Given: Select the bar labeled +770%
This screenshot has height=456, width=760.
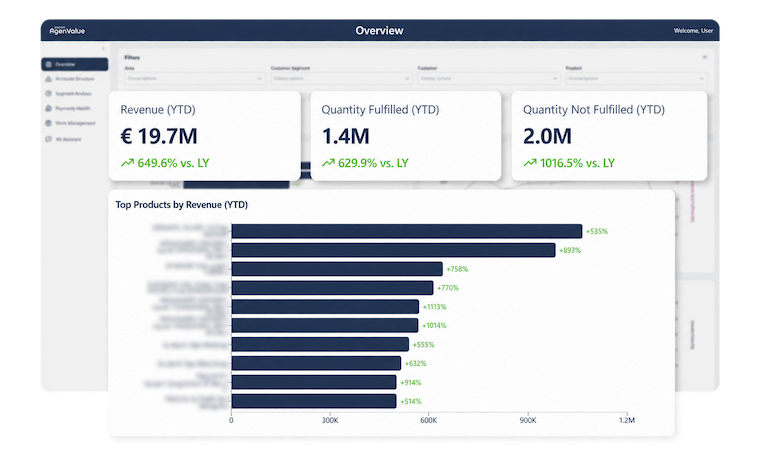Looking at the screenshot, I should pos(332,288).
